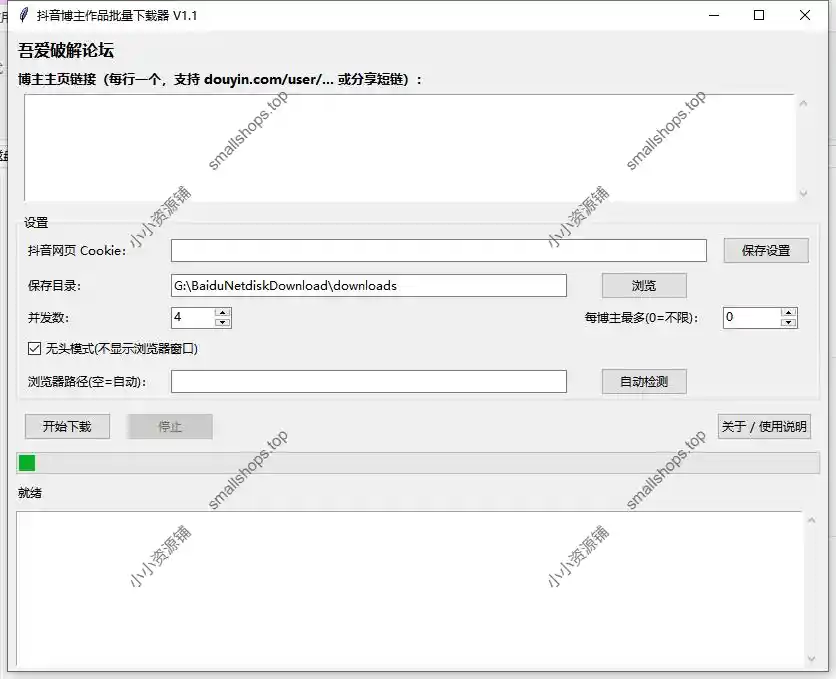This screenshot has height=679, width=836.
Task: Click inside the blogger homepage links text area
Action: tap(409, 148)
